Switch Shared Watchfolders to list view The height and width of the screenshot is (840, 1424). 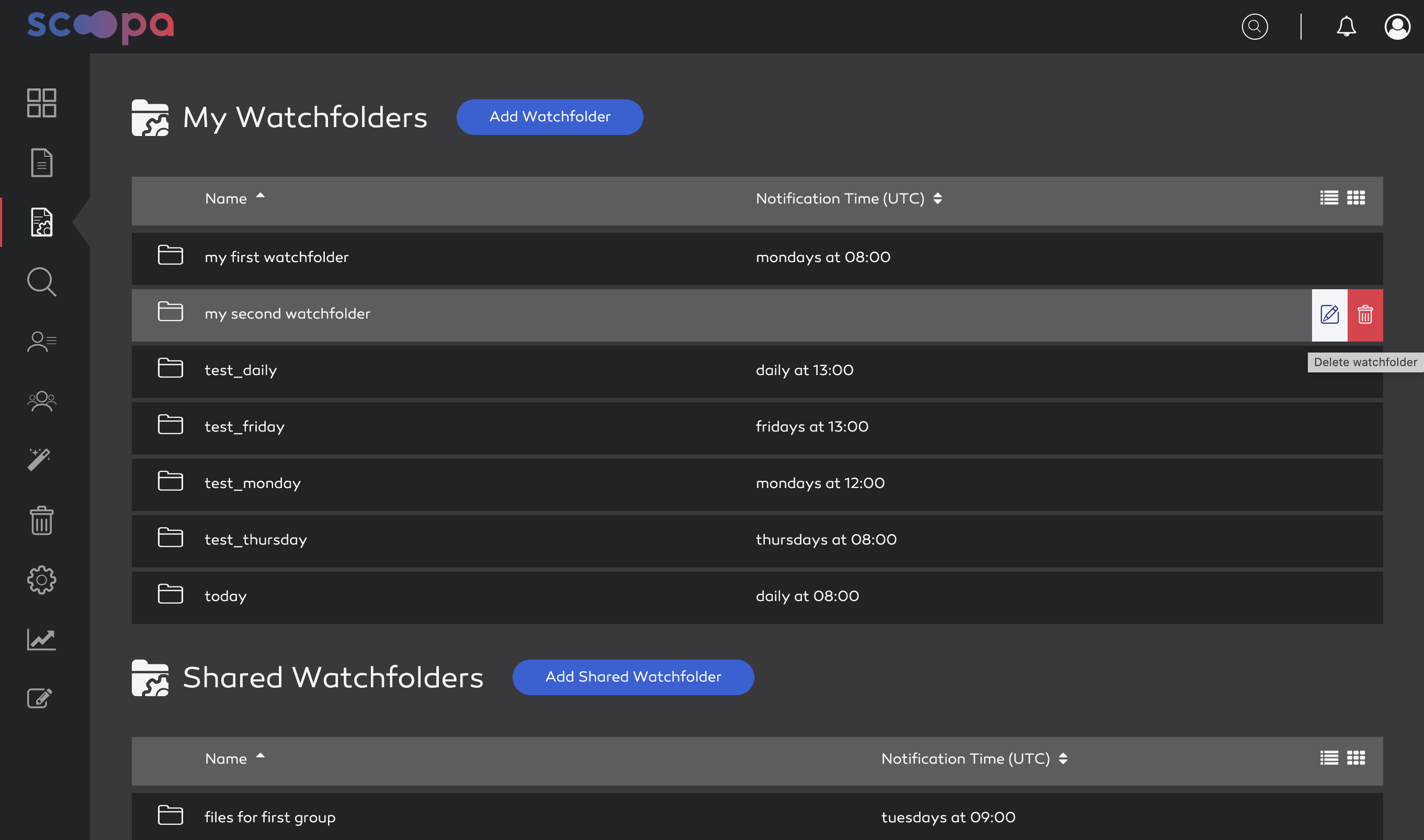click(1329, 757)
